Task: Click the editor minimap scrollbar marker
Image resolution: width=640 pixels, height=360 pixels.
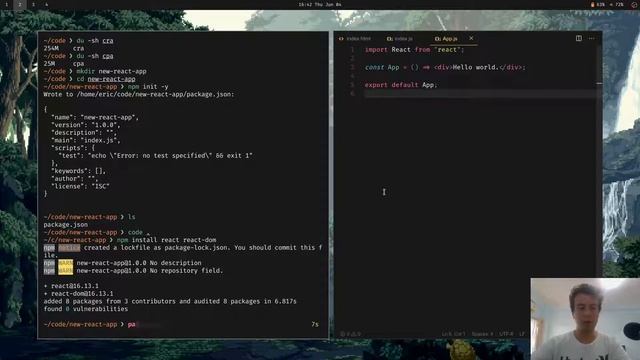Action: point(599,83)
